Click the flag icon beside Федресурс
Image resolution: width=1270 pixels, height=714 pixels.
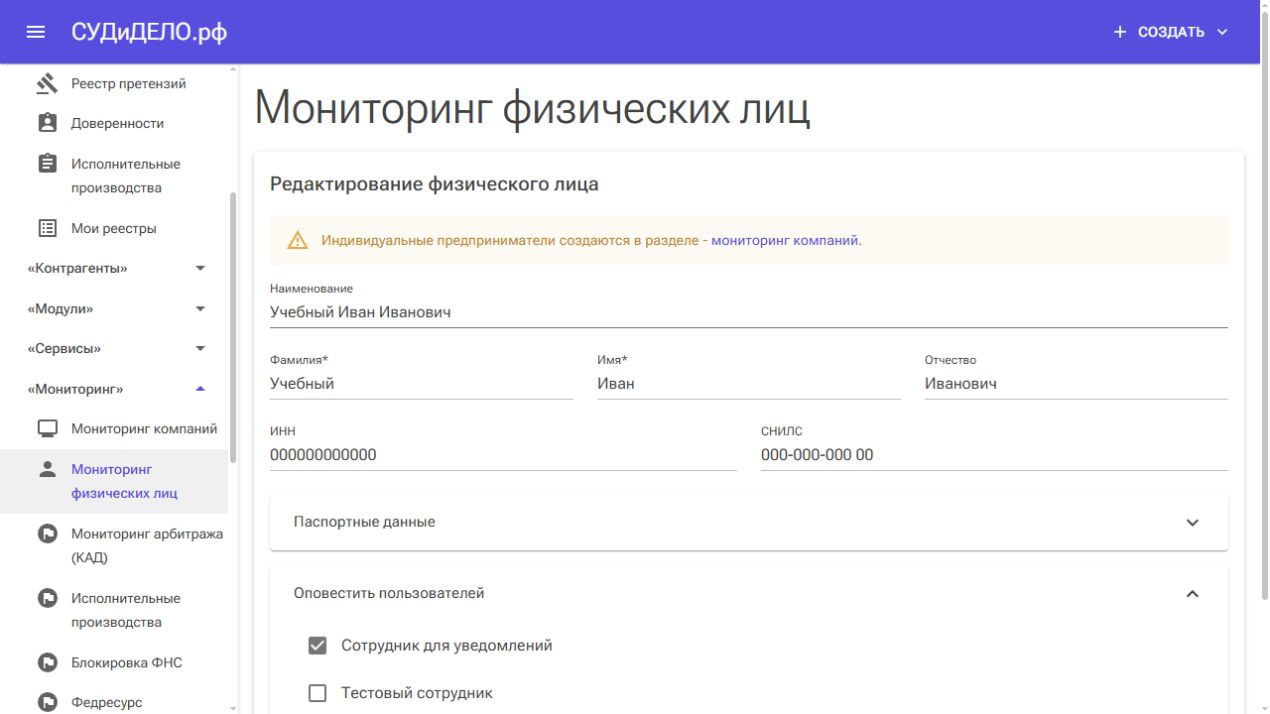[47, 703]
